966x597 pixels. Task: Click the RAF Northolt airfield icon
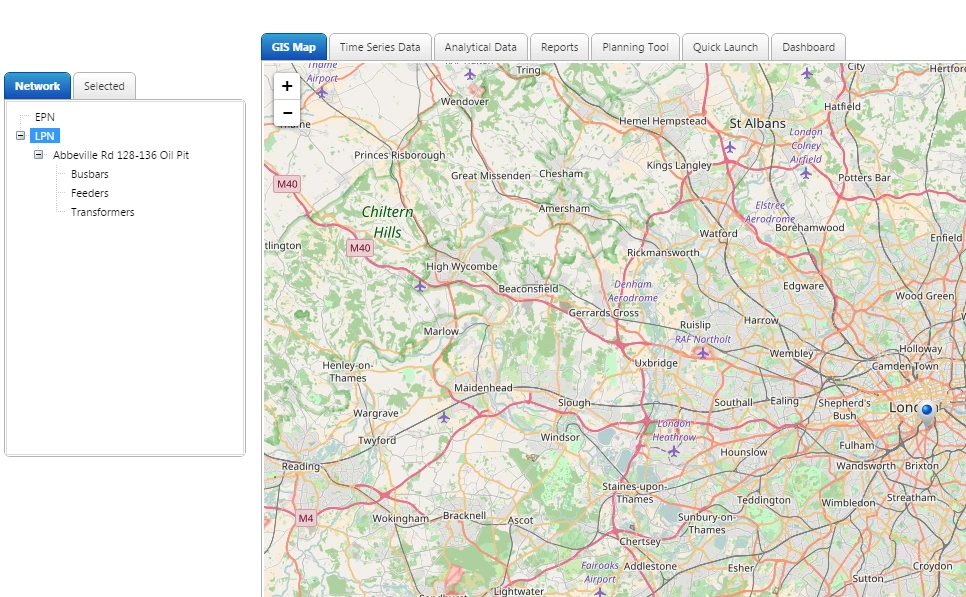point(702,353)
